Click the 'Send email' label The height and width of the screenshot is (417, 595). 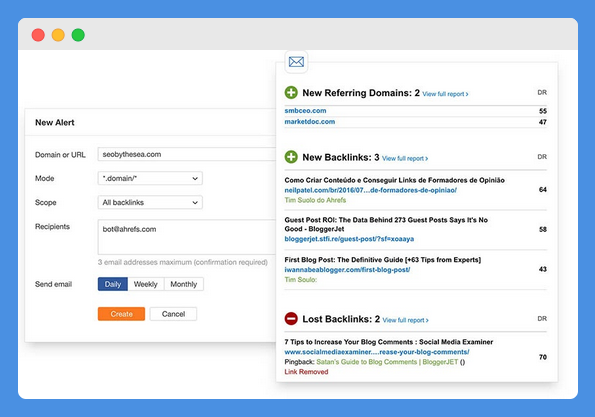point(54,284)
